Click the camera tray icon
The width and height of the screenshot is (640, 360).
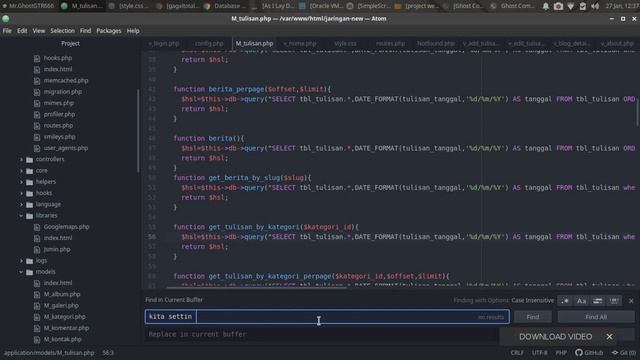(x=558, y=6)
